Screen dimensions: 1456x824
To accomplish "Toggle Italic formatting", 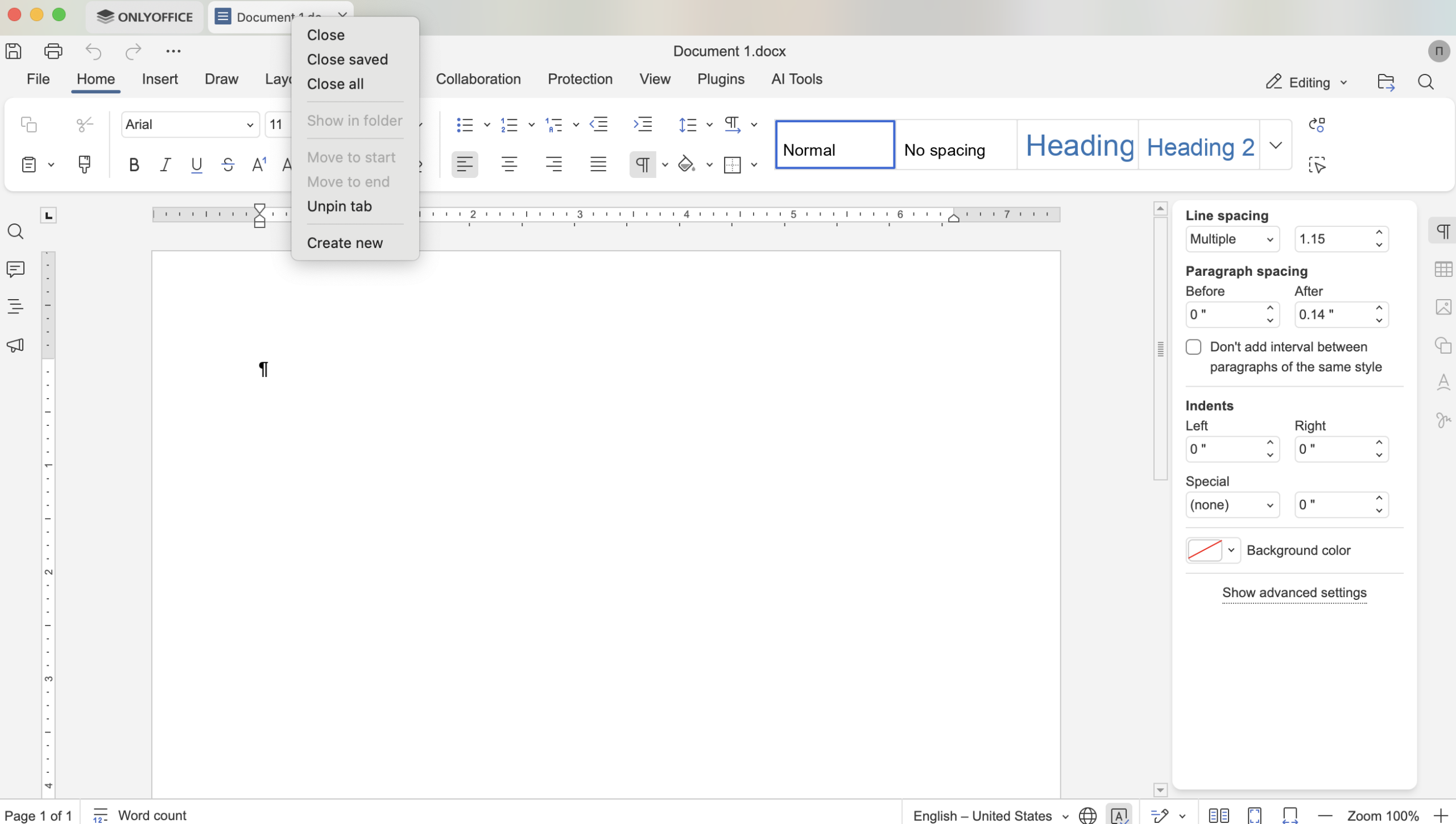I will pos(166,165).
